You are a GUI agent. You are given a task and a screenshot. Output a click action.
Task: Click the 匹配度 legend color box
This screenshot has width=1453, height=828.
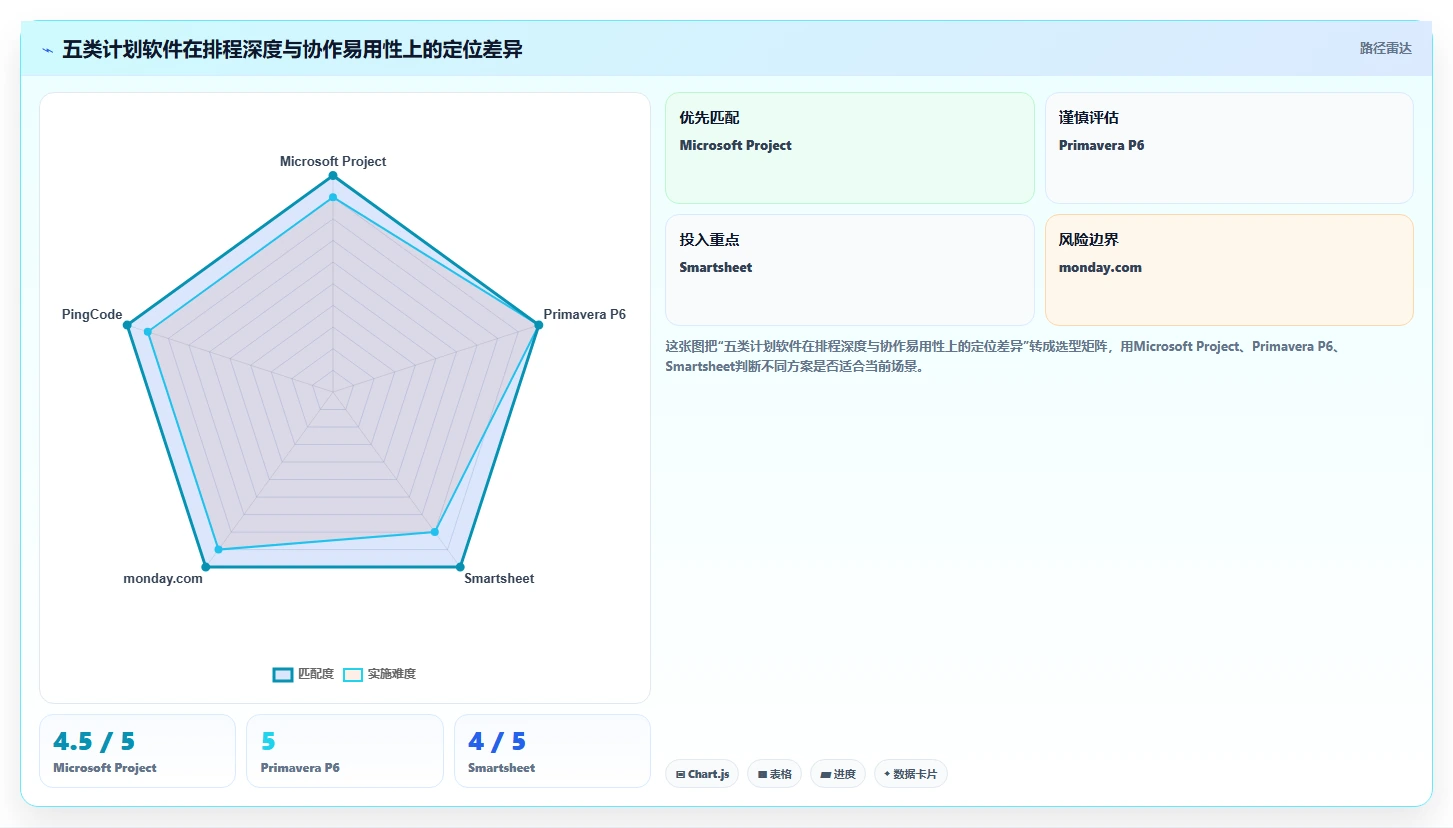click(283, 674)
